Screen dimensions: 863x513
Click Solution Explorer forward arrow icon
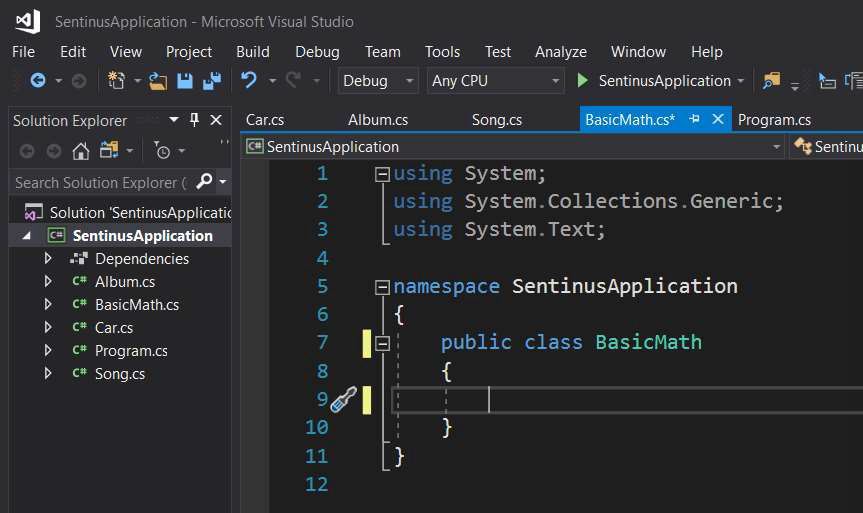53,150
